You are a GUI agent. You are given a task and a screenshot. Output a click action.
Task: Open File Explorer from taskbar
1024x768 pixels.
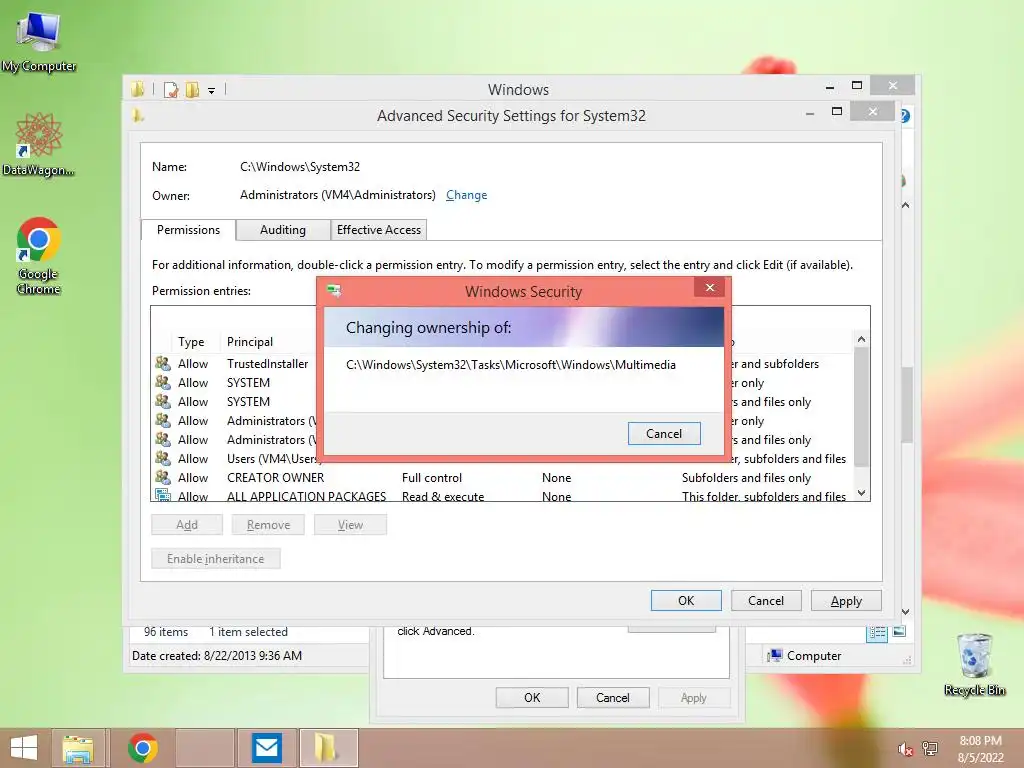[x=78, y=748]
